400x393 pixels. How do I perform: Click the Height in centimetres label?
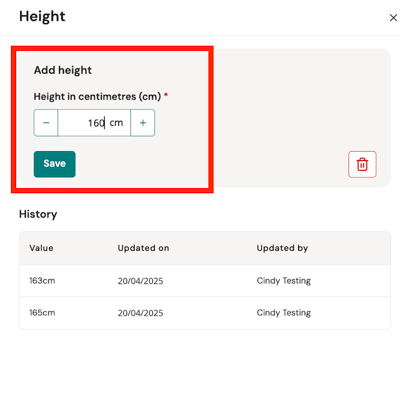pyautogui.click(x=97, y=96)
